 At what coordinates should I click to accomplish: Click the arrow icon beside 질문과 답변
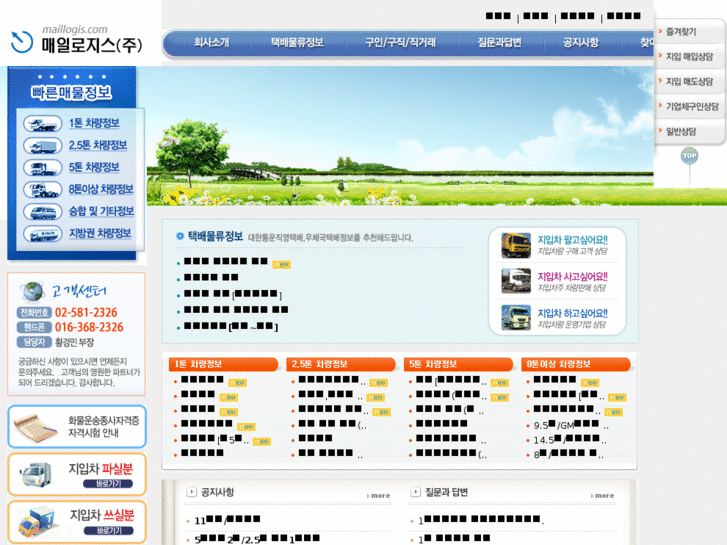pos(415,492)
